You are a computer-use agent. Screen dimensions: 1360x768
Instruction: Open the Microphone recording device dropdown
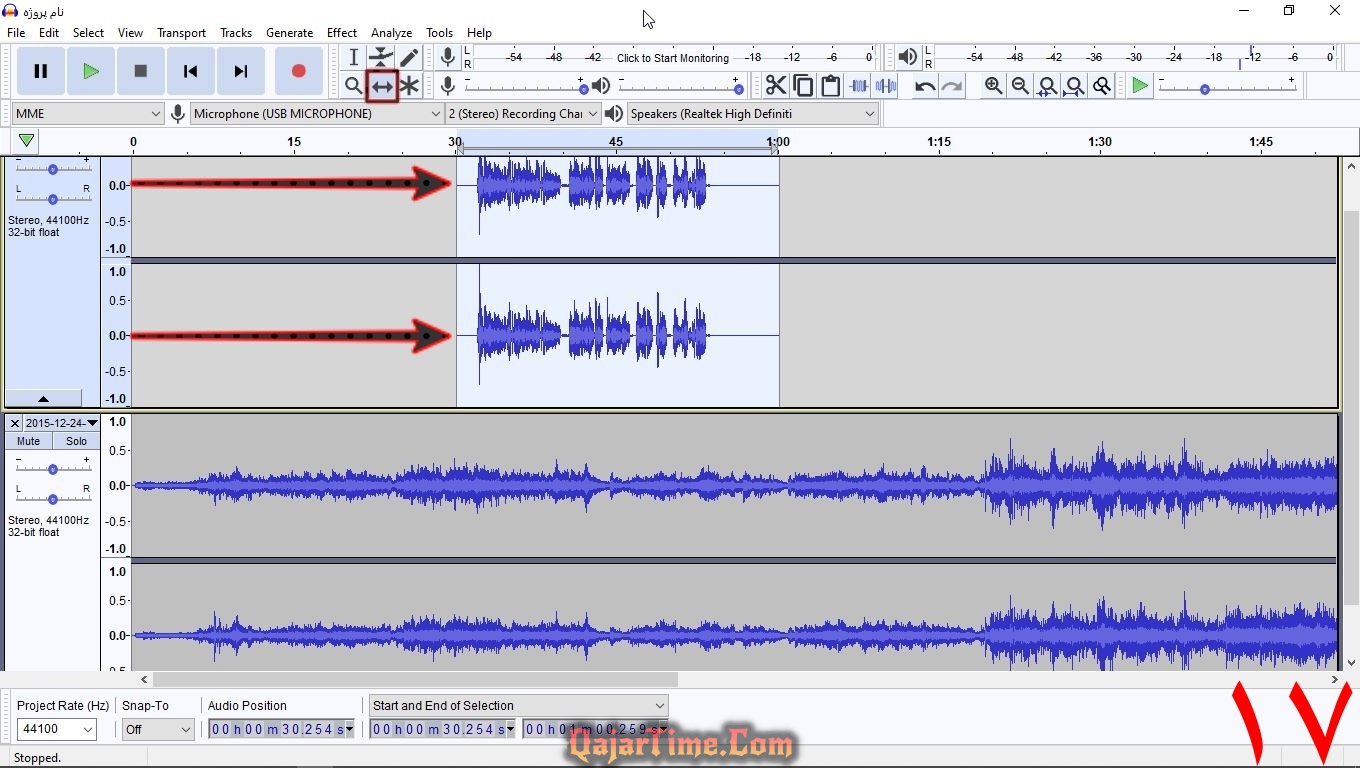coord(317,114)
